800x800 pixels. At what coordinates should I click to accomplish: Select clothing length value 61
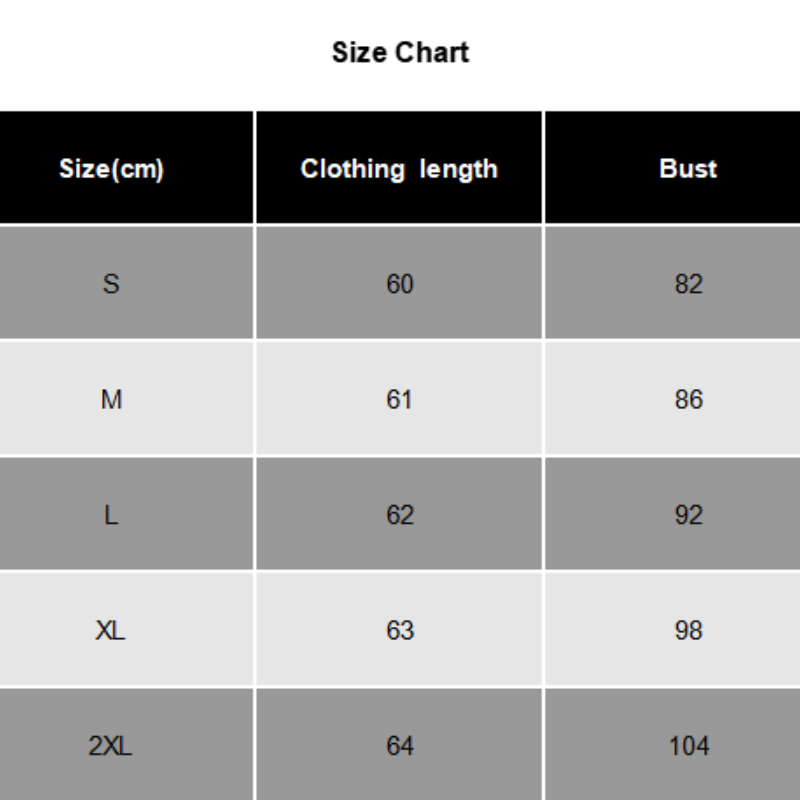(x=399, y=400)
